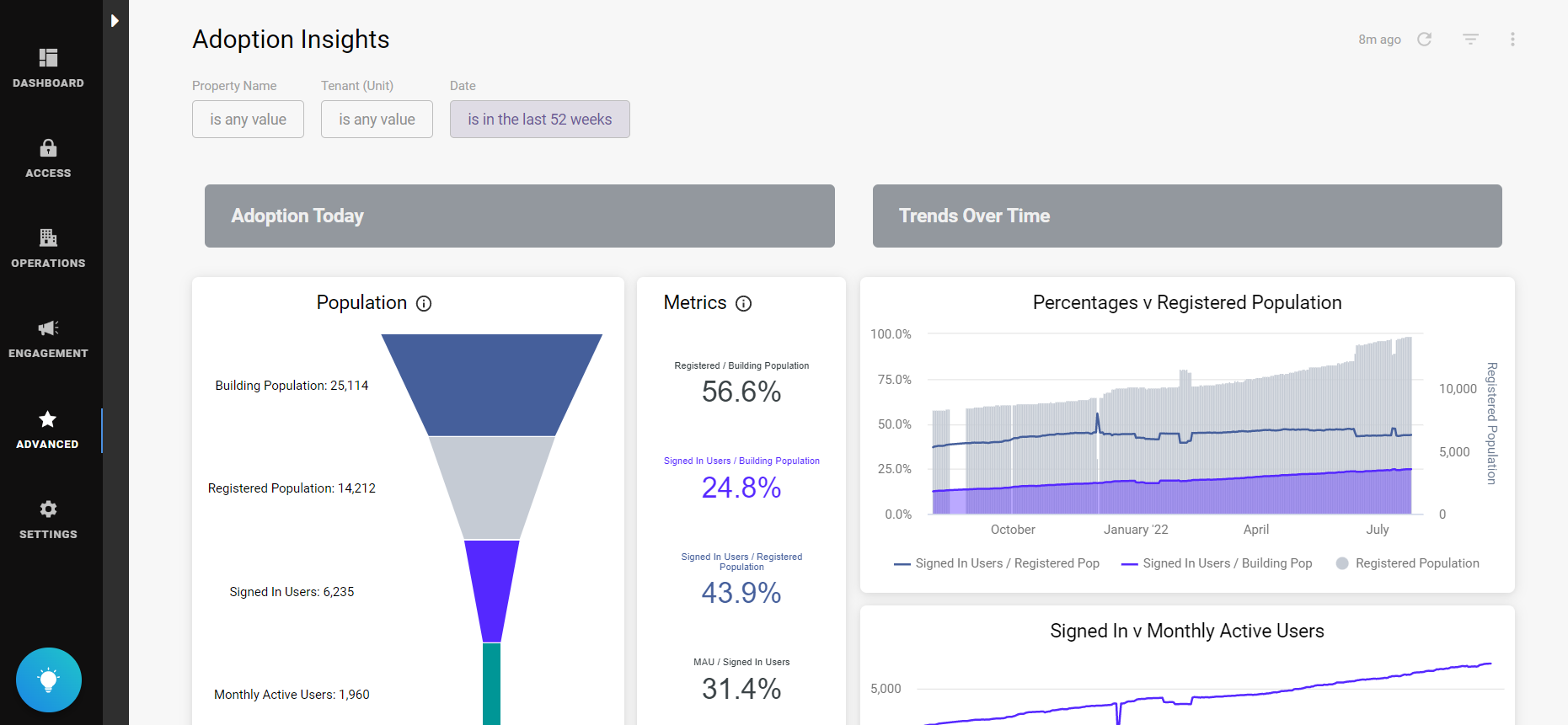The height and width of the screenshot is (725, 1568).
Task: Select the Engagement megaphone icon
Action: [x=48, y=328]
